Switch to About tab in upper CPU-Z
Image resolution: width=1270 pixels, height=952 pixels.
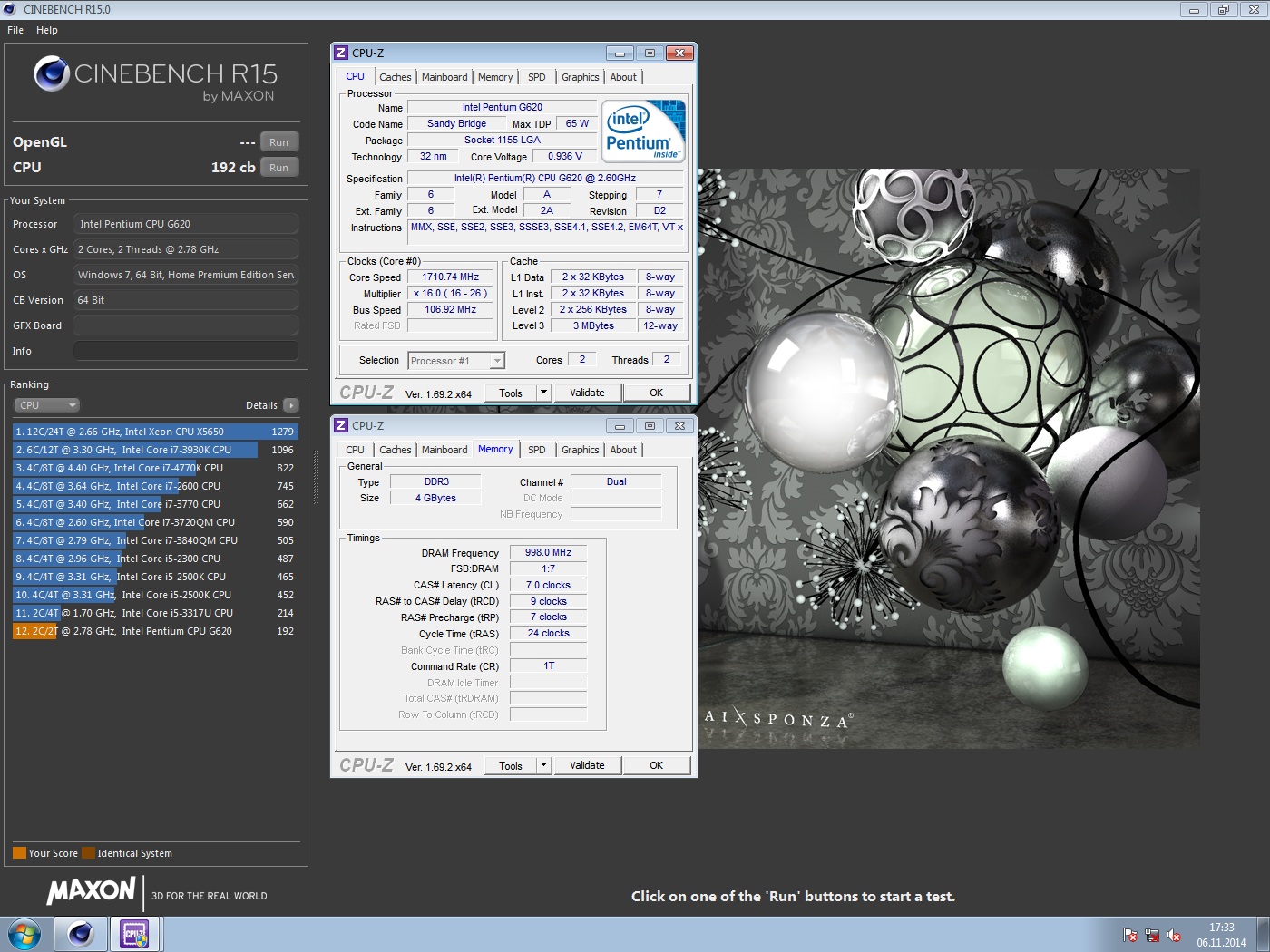(x=623, y=77)
